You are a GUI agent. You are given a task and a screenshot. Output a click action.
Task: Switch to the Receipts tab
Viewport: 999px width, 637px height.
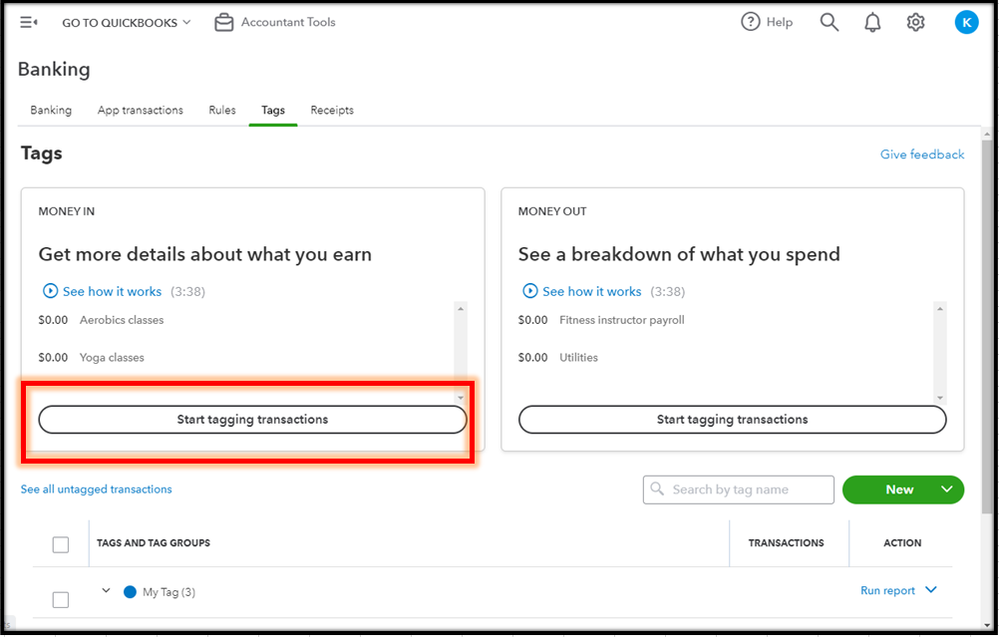pos(332,110)
